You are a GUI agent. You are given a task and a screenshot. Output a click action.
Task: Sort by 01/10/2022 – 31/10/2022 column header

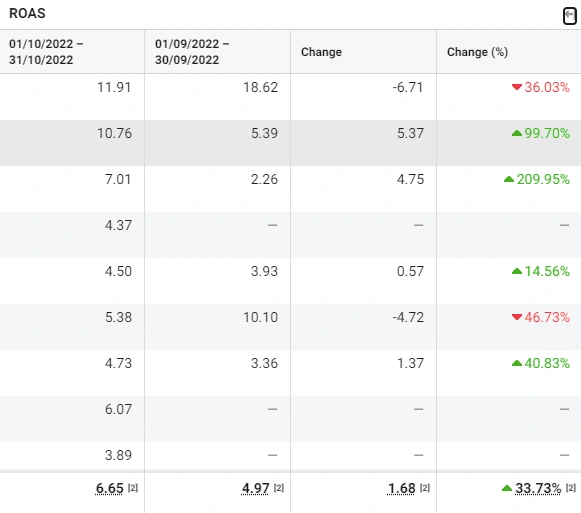72,52
